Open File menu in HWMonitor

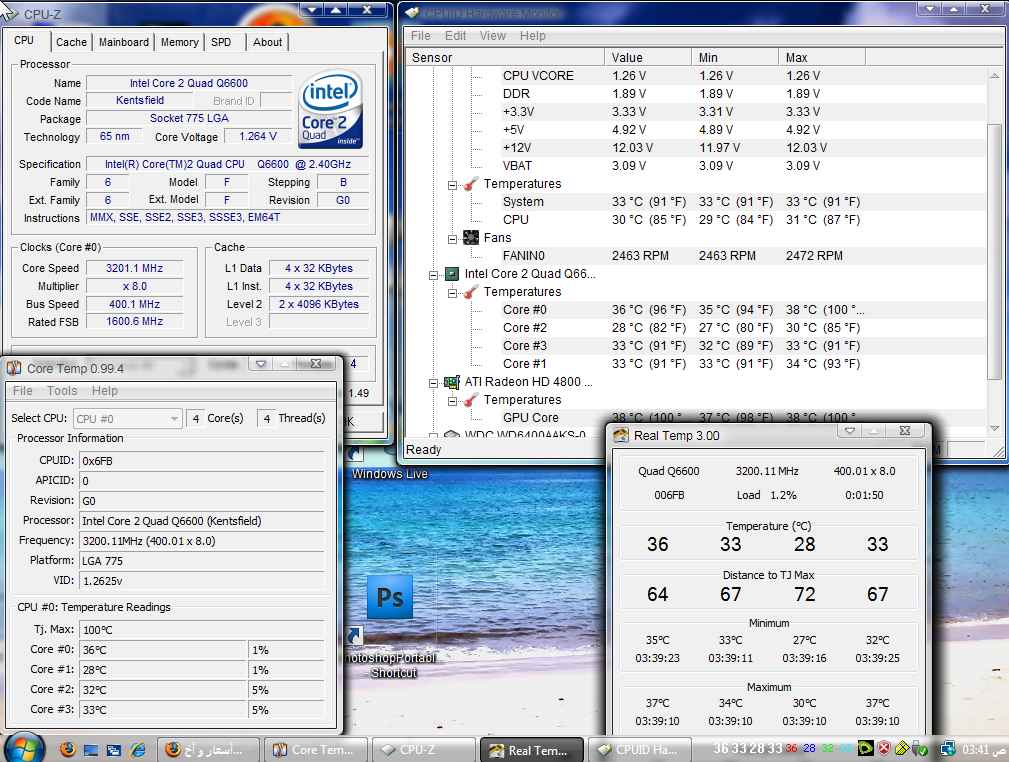[421, 36]
